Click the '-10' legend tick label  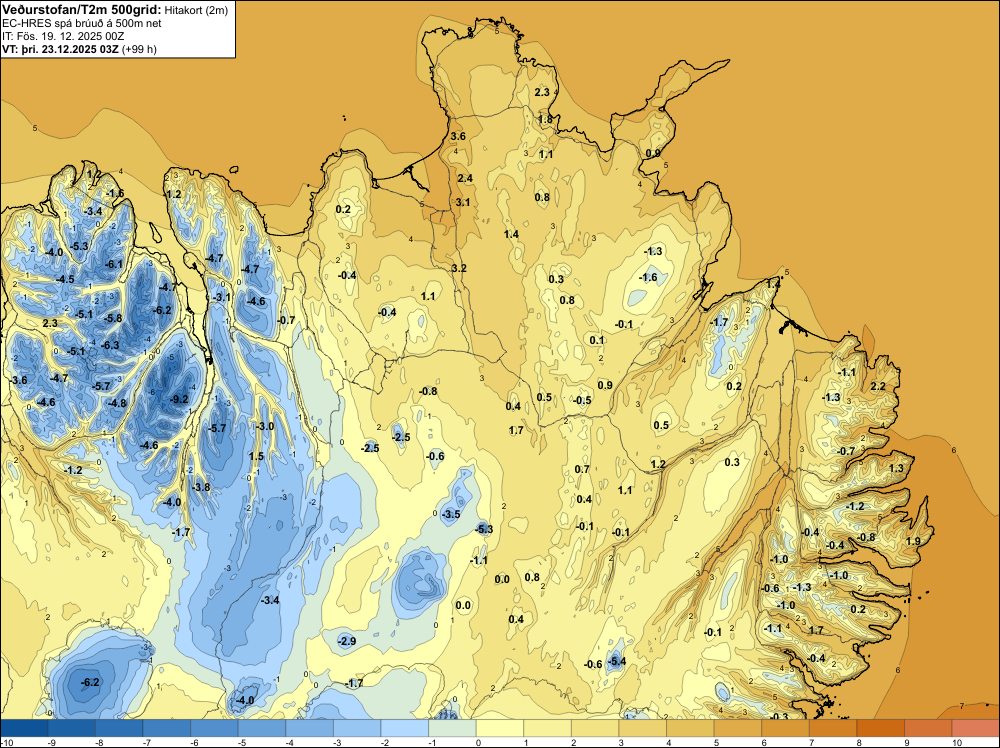coord(7,743)
